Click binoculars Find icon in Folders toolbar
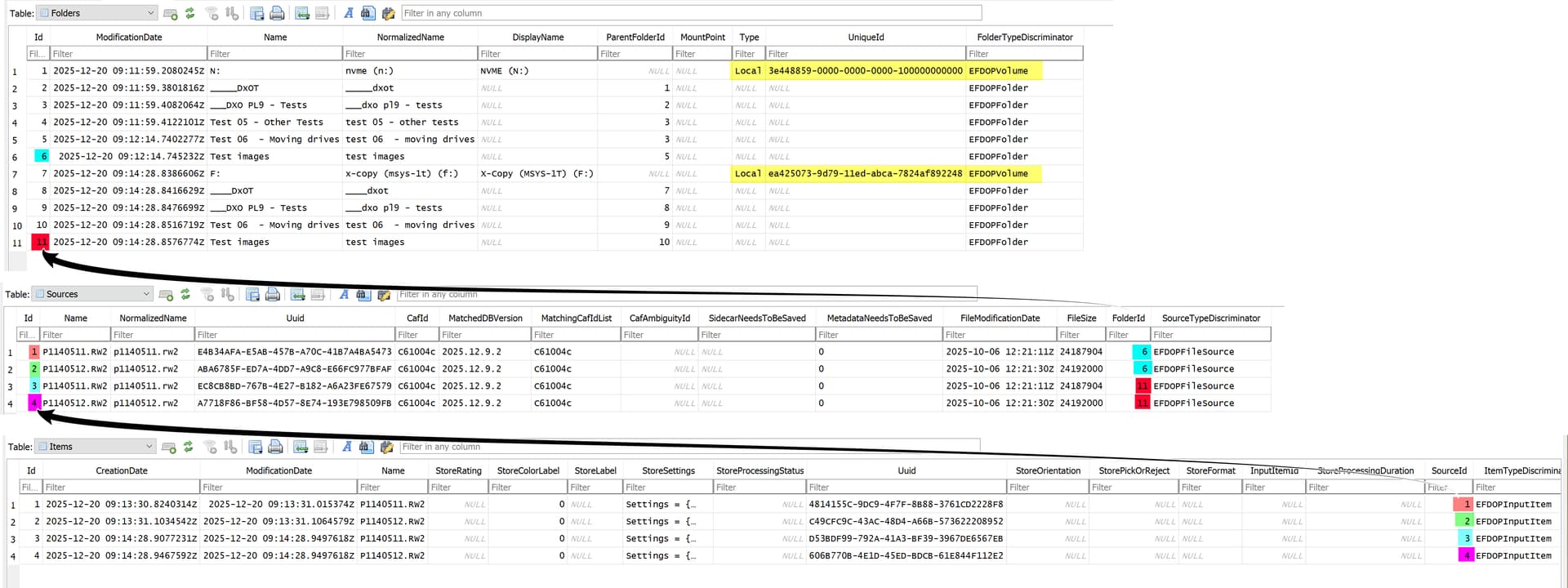 (x=368, y=13)
